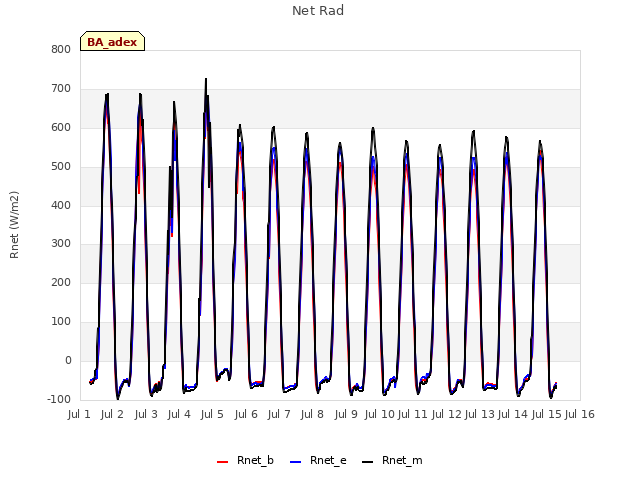Click the Jul 1 x-axis label
The image size is (640, 480).
[x=79, y=414]
